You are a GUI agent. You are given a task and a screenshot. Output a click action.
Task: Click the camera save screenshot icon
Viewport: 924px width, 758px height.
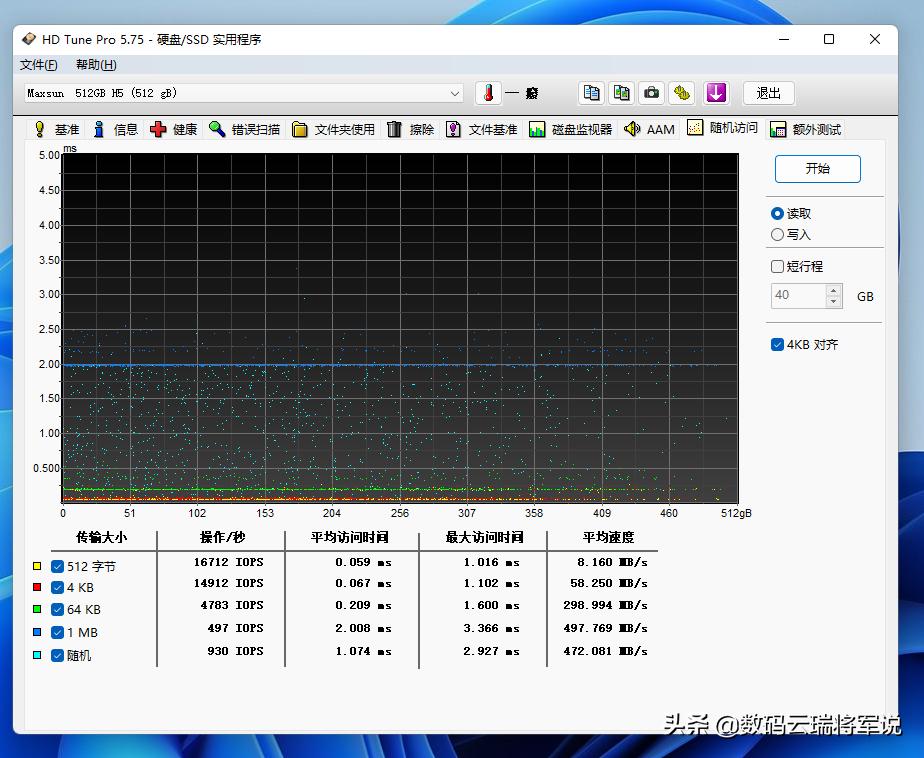coord(651,93)
